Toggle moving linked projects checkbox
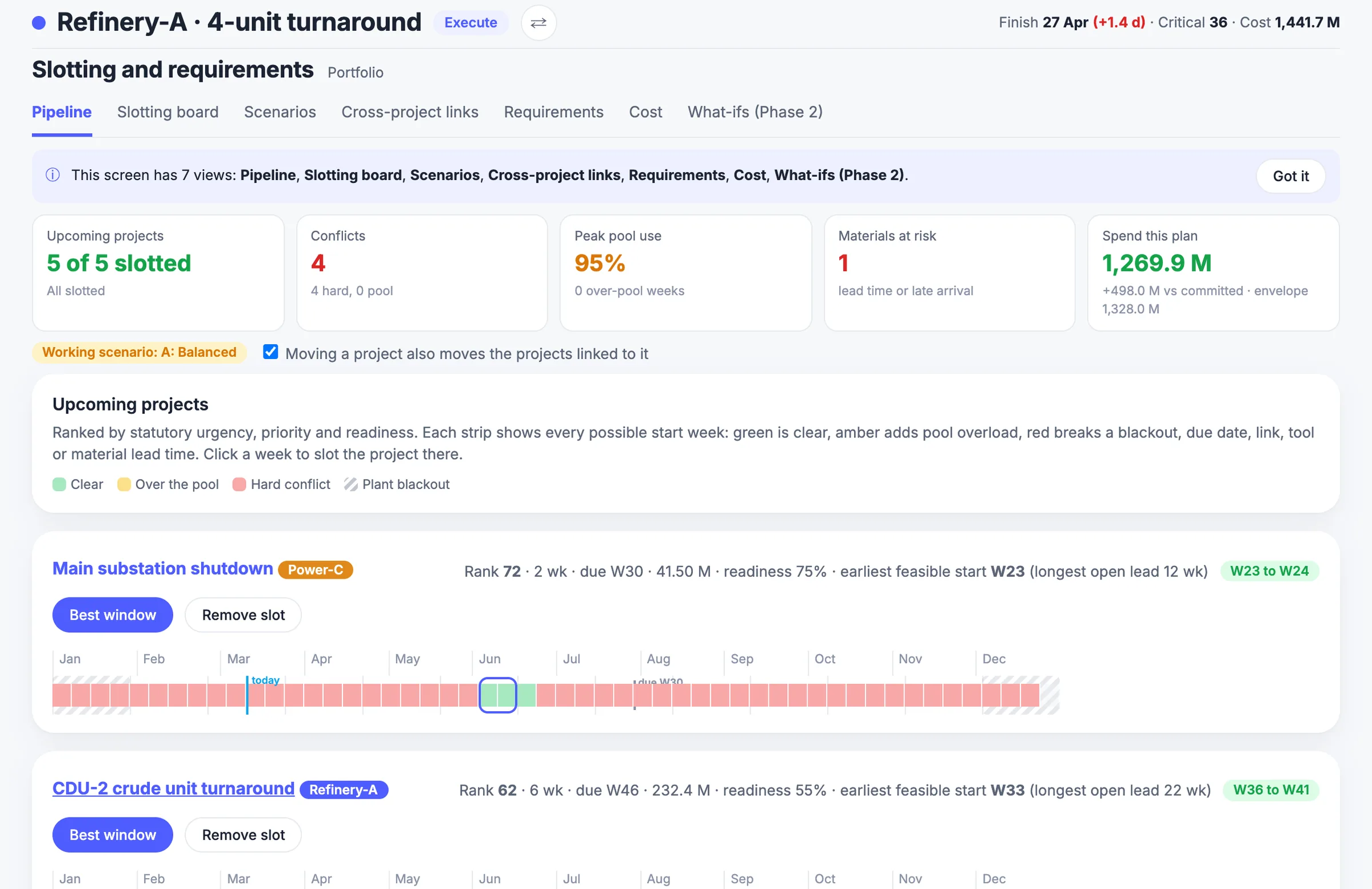Screen dimensions: 1372x889 click(x=270, y=352)
